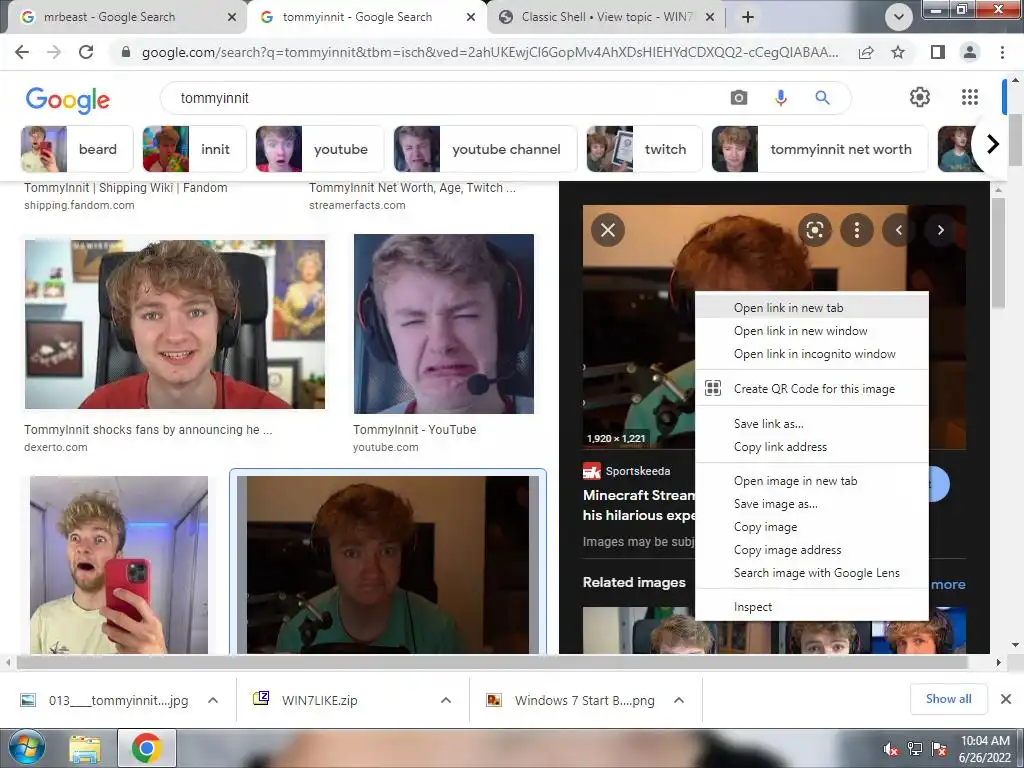Show next image in preview
Screen dimensions: 1024x768
click(940, 230)
